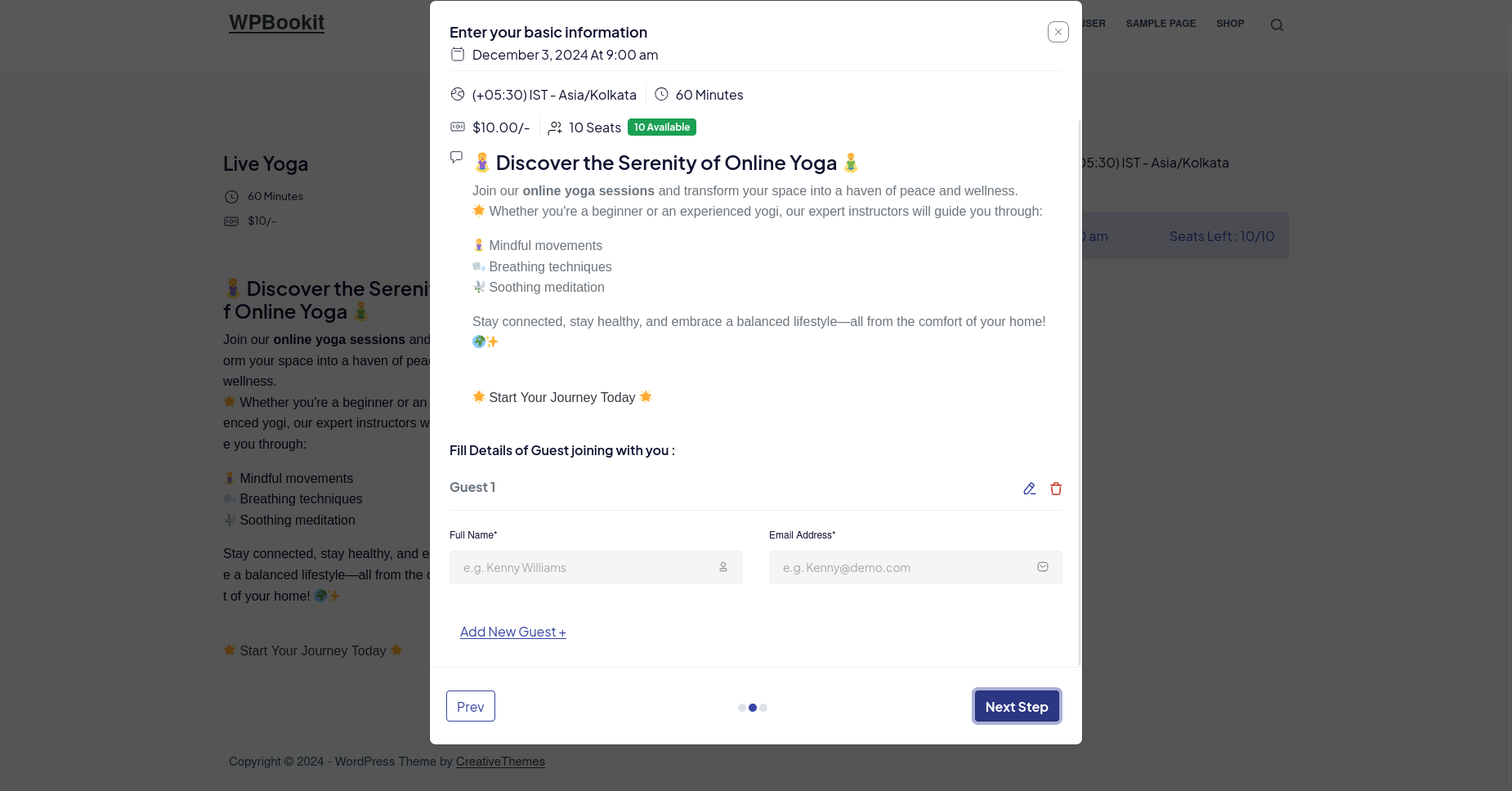Click the WPBookit site title link

[276, 23]
